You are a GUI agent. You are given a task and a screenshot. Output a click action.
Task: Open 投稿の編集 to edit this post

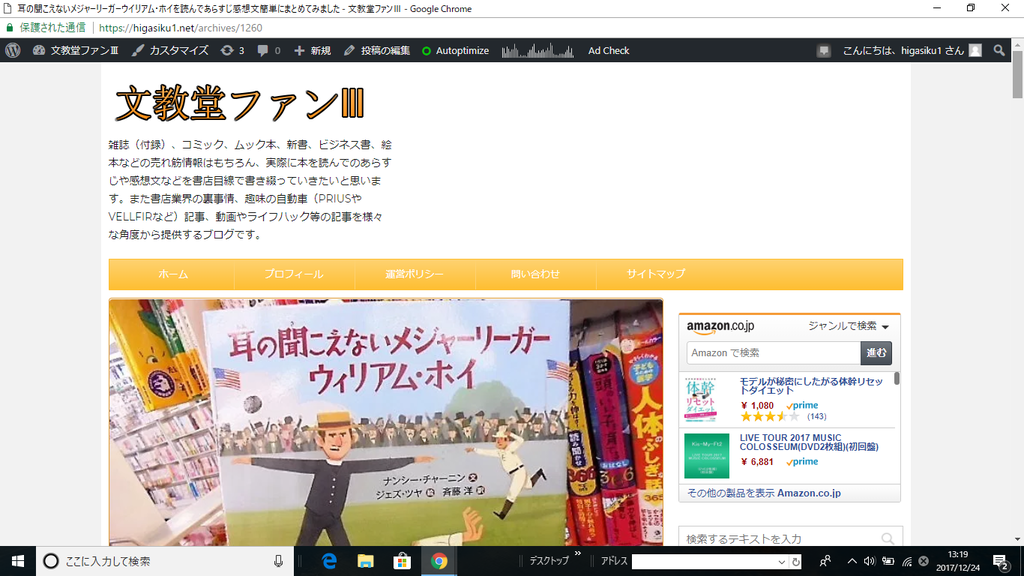pos(377,50)
